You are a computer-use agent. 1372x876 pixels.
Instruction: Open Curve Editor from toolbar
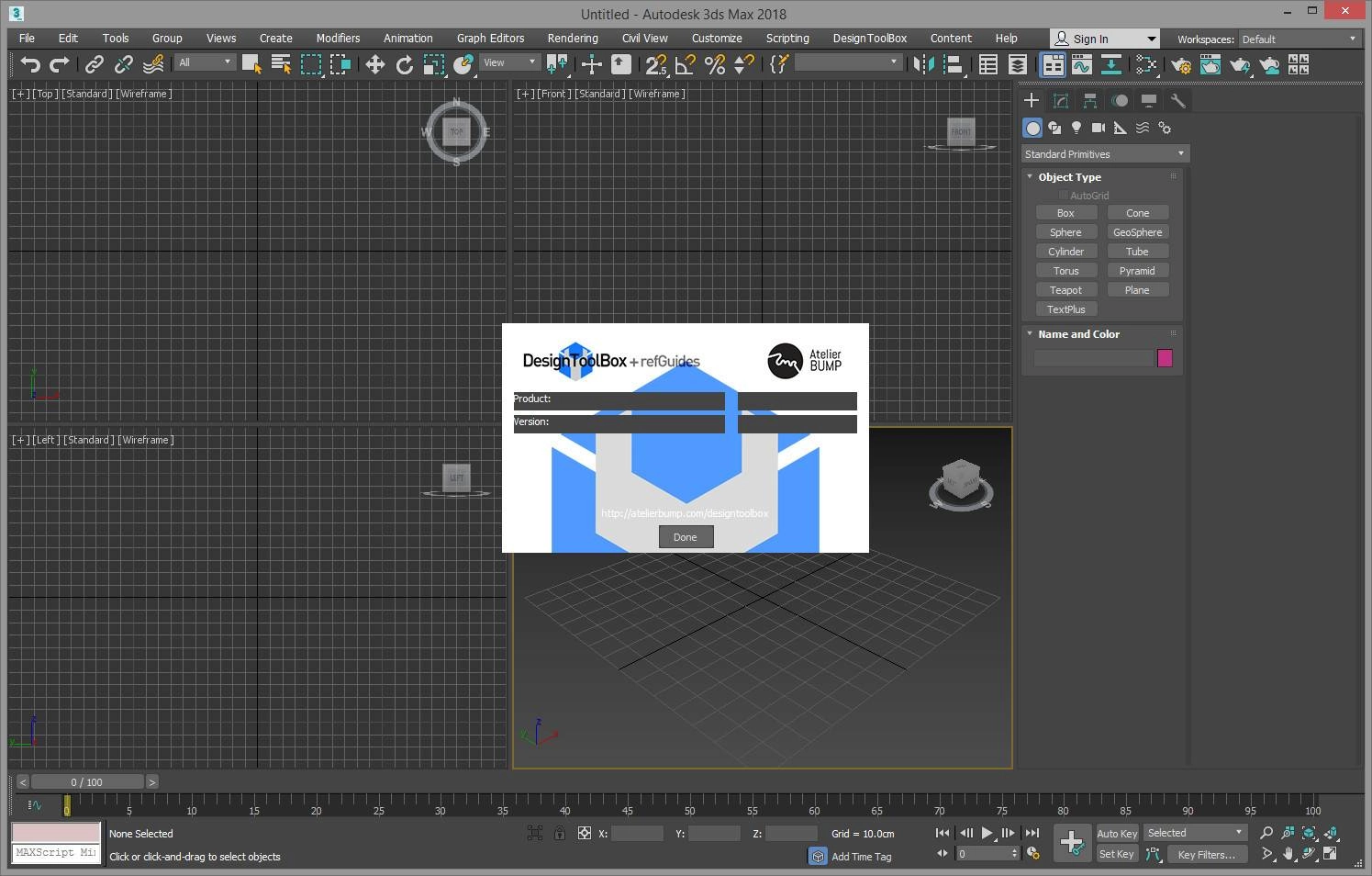coord(1082,64)
